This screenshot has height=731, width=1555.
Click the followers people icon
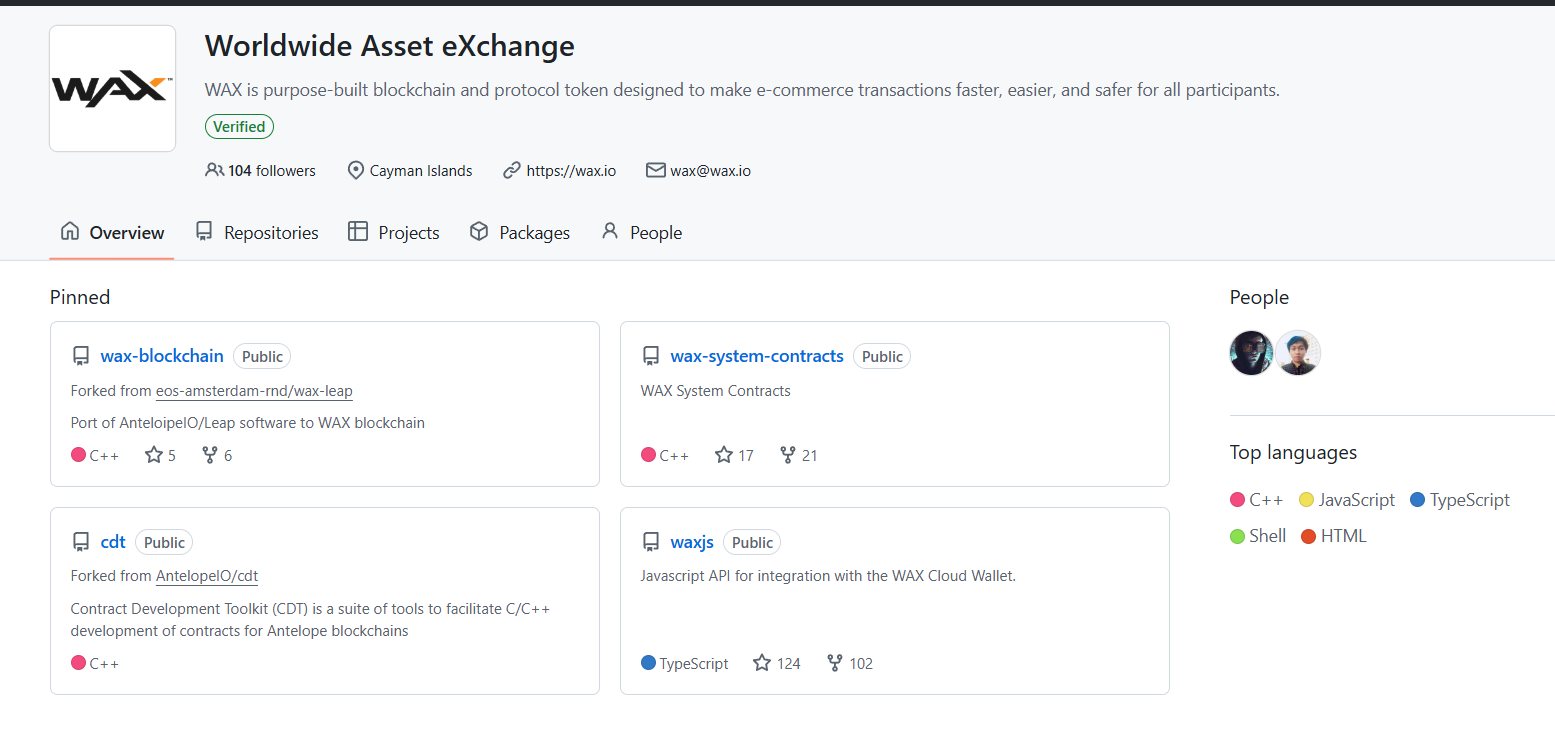click(214, 170)
